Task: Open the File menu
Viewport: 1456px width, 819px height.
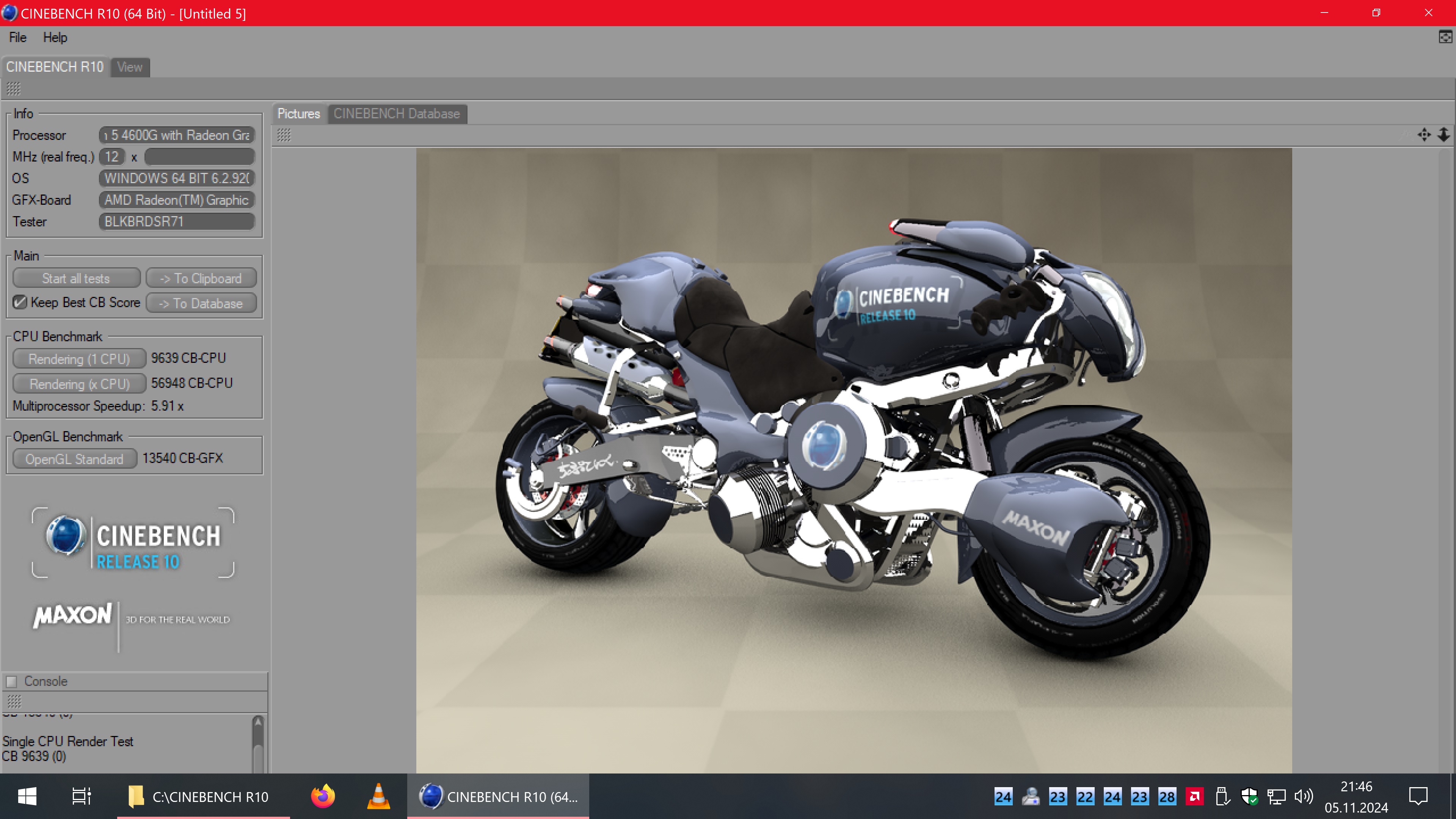Action: click(17, 37)
